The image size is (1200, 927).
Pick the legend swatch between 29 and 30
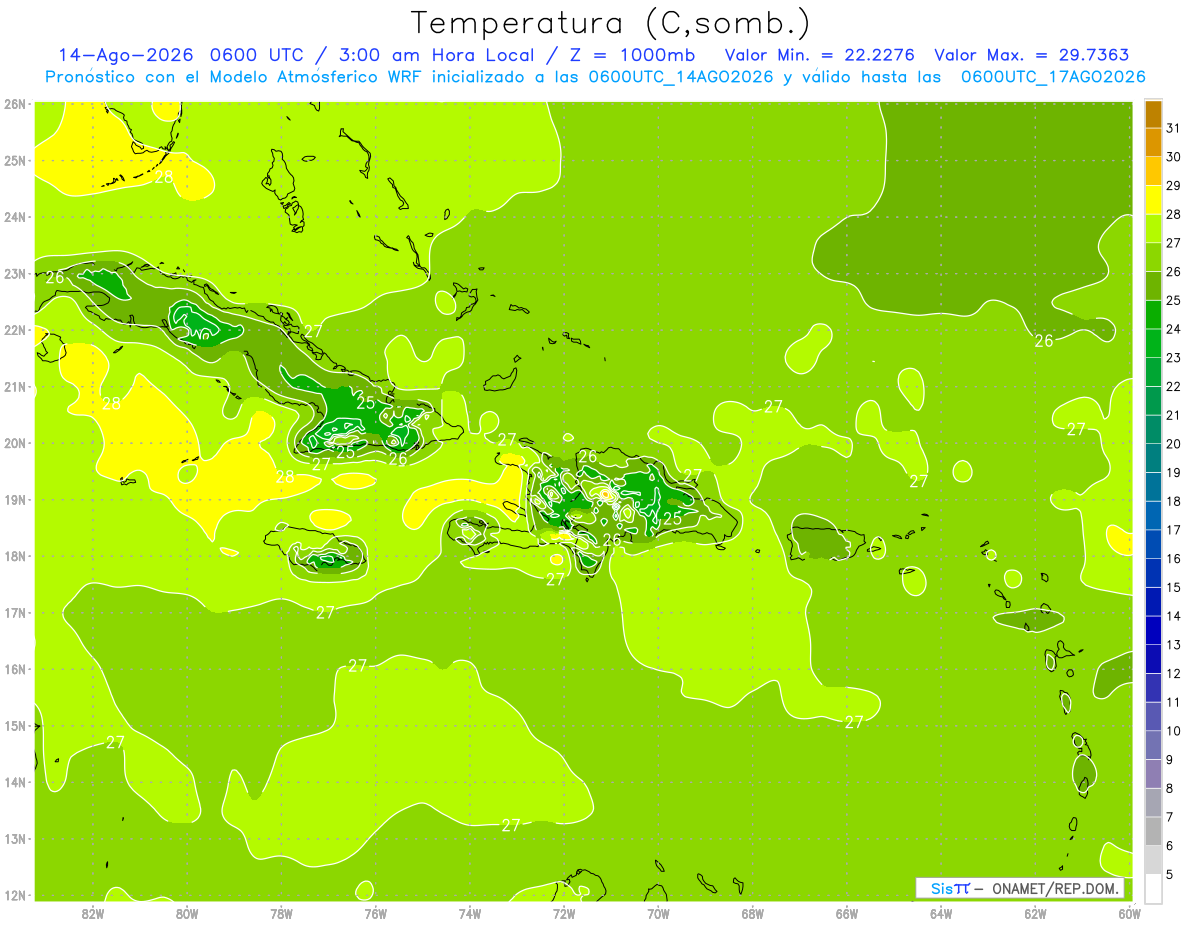click(1153, 172)
